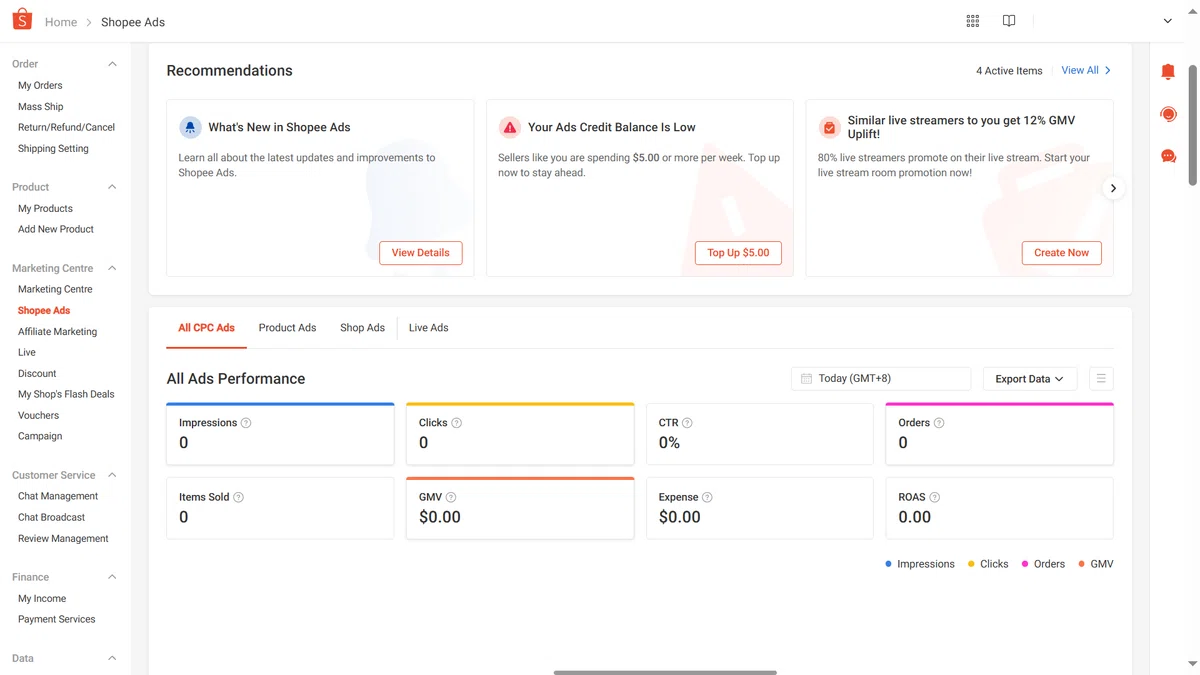Switch to Live Ads tab
Screen dimensions: 1200x675
[428, 328]
